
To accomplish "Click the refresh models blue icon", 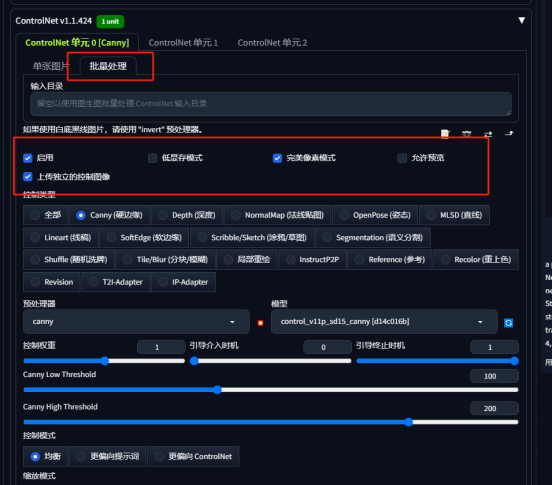I will click(508, 322).
